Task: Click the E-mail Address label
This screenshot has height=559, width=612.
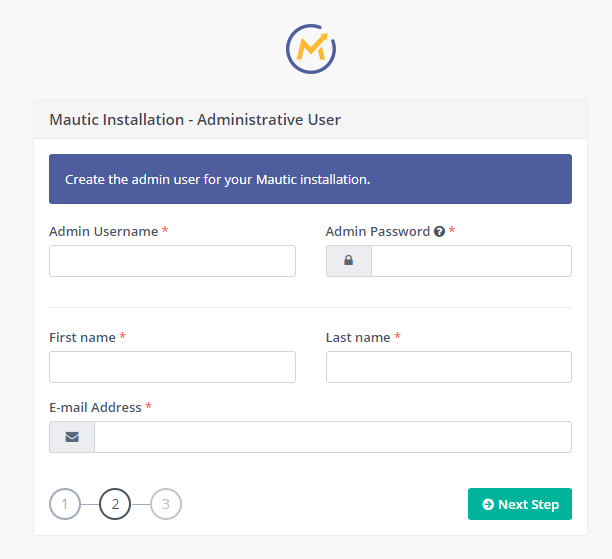Action: click(95, 407)
